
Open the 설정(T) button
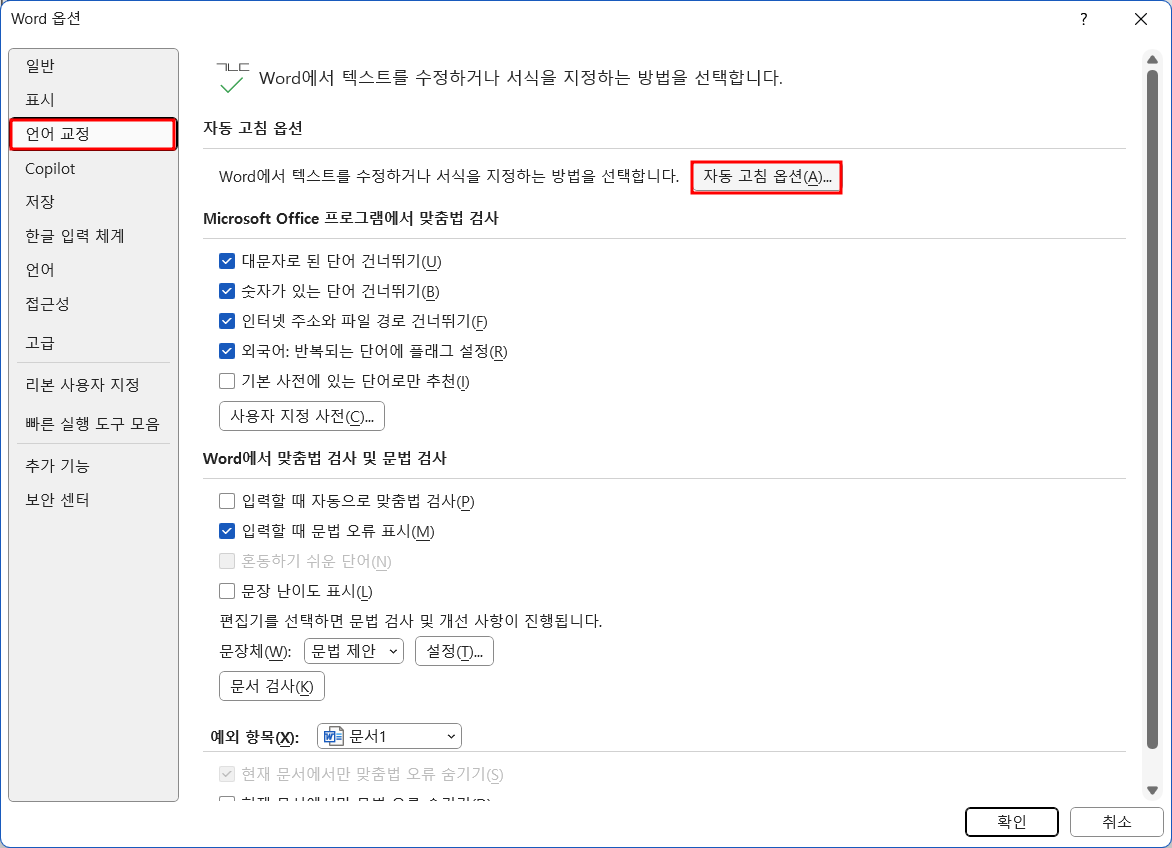click(454, 652)
